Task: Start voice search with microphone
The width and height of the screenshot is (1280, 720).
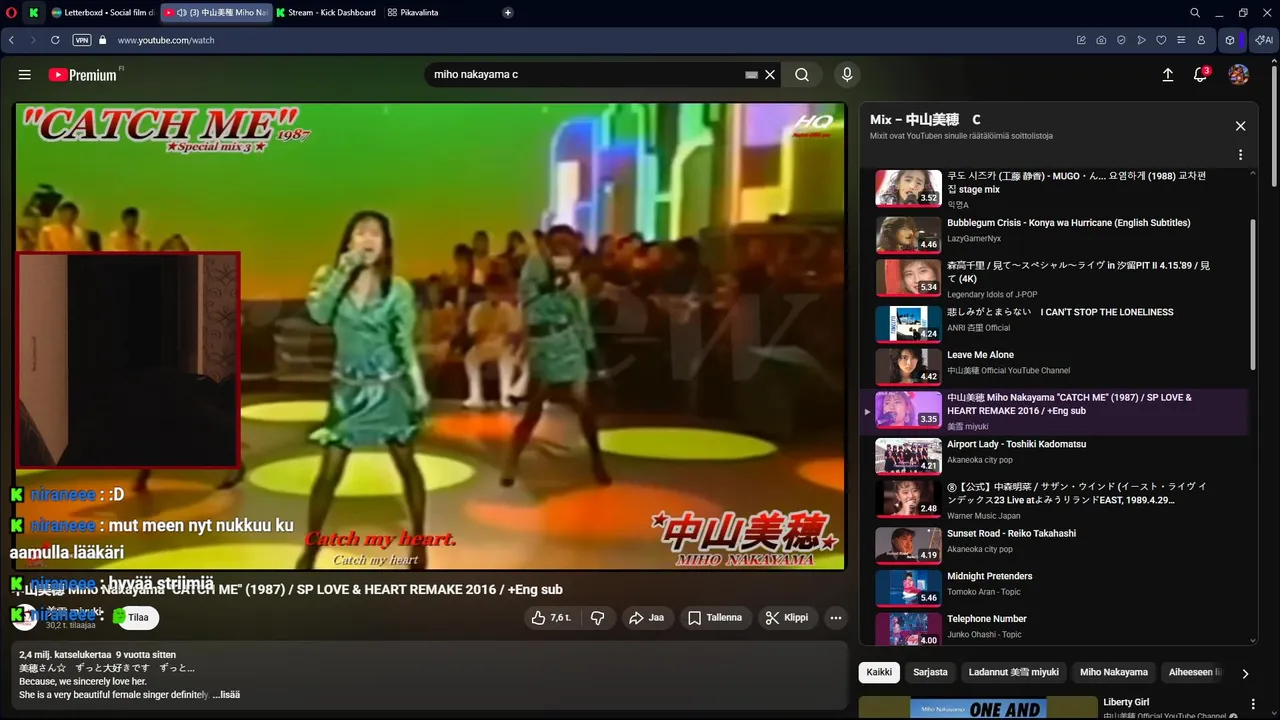Action: [847, 75]
